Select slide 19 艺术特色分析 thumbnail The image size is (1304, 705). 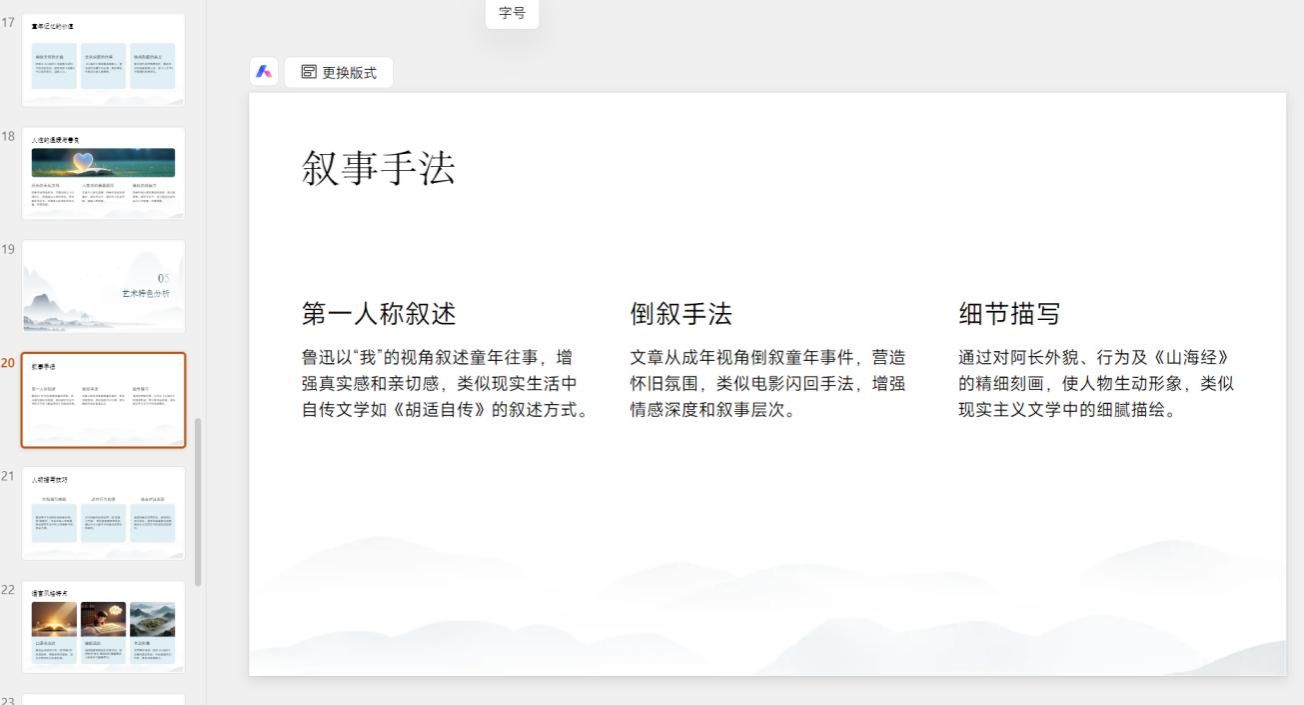click(x=104, y=286)
